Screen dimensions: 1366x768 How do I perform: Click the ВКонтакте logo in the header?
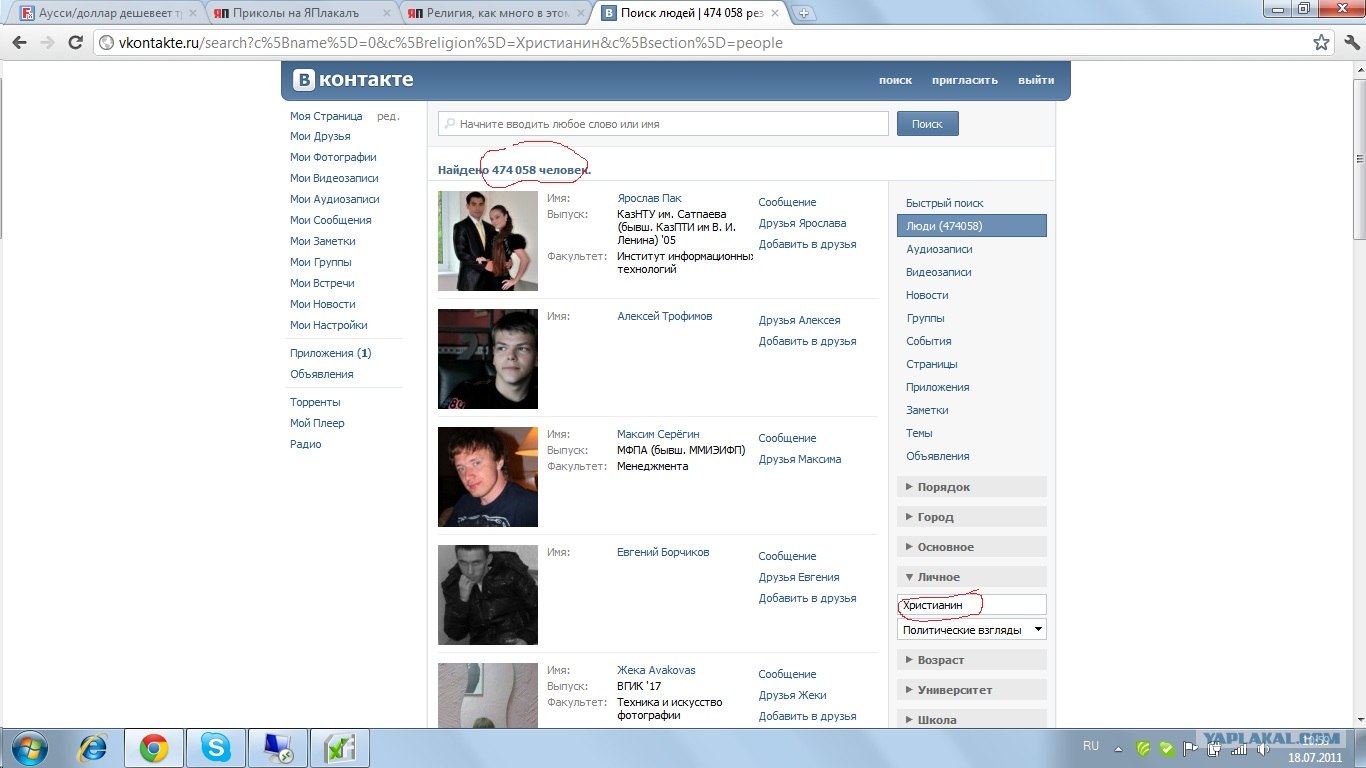(x=353, y=80)
